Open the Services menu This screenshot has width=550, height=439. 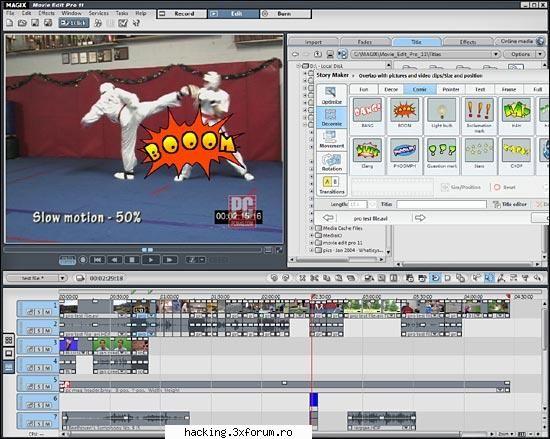[99, 13]
